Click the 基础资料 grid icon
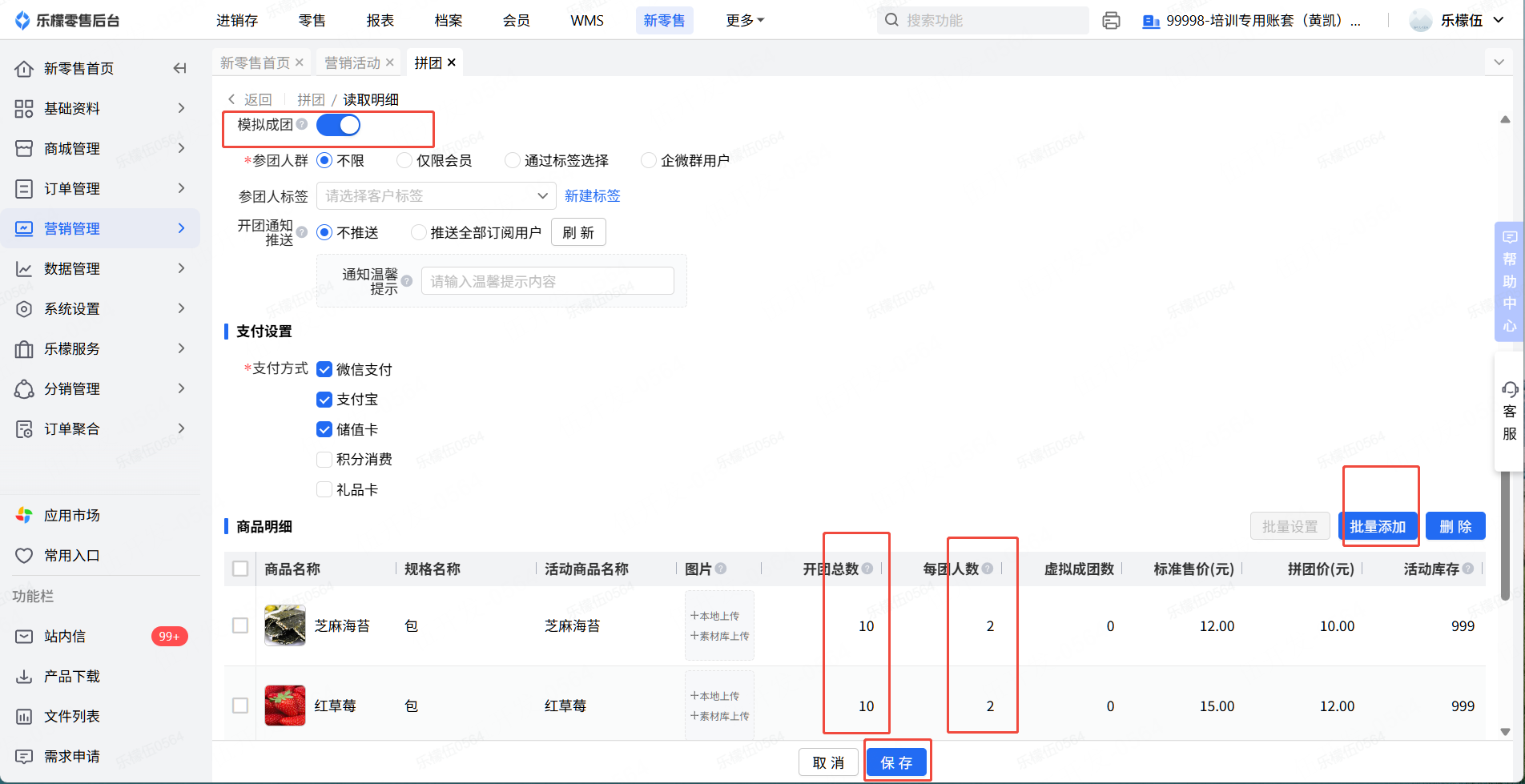Image resolution: width=1525 pixels, height=784 pixels. click(24, 109)
